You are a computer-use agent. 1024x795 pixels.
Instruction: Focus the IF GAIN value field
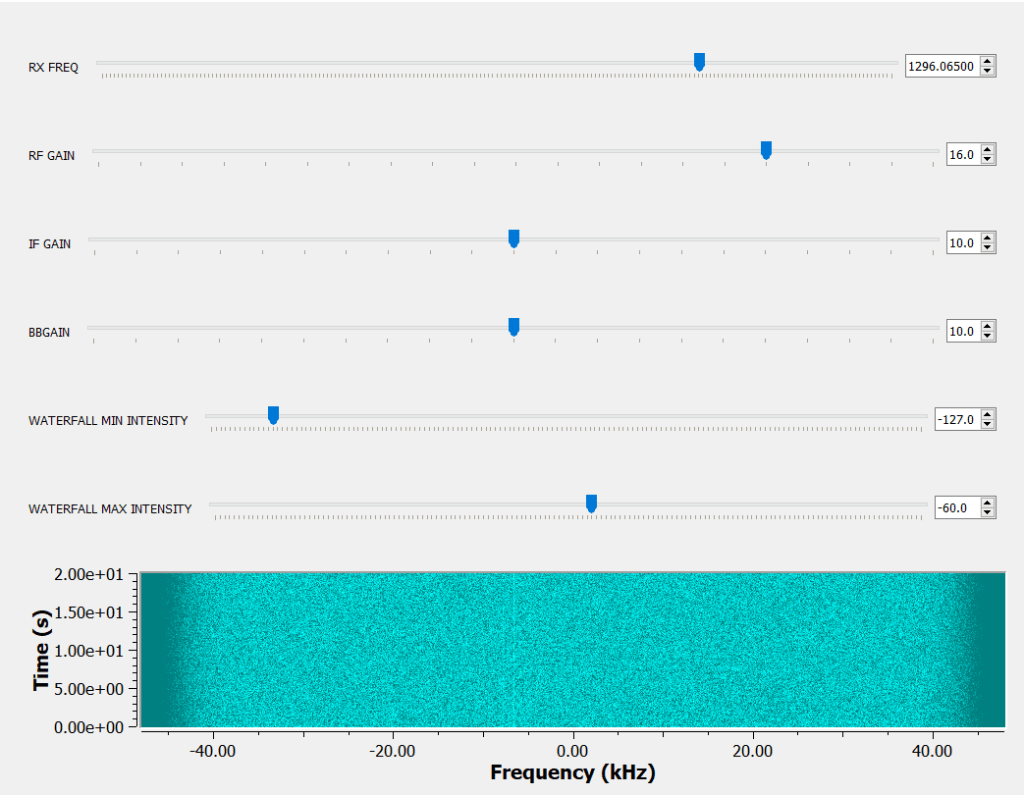pos(962,243)
